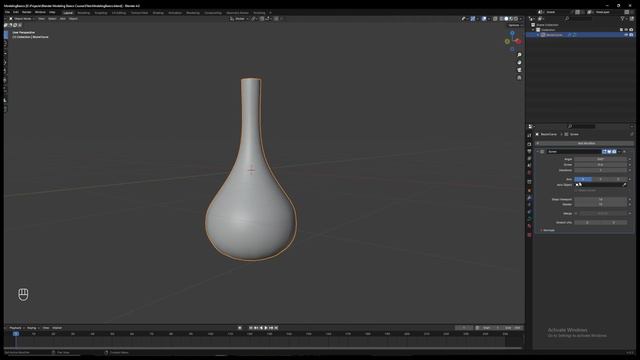Toggle auto keying record button in timeline

click(x=240, y=328)
